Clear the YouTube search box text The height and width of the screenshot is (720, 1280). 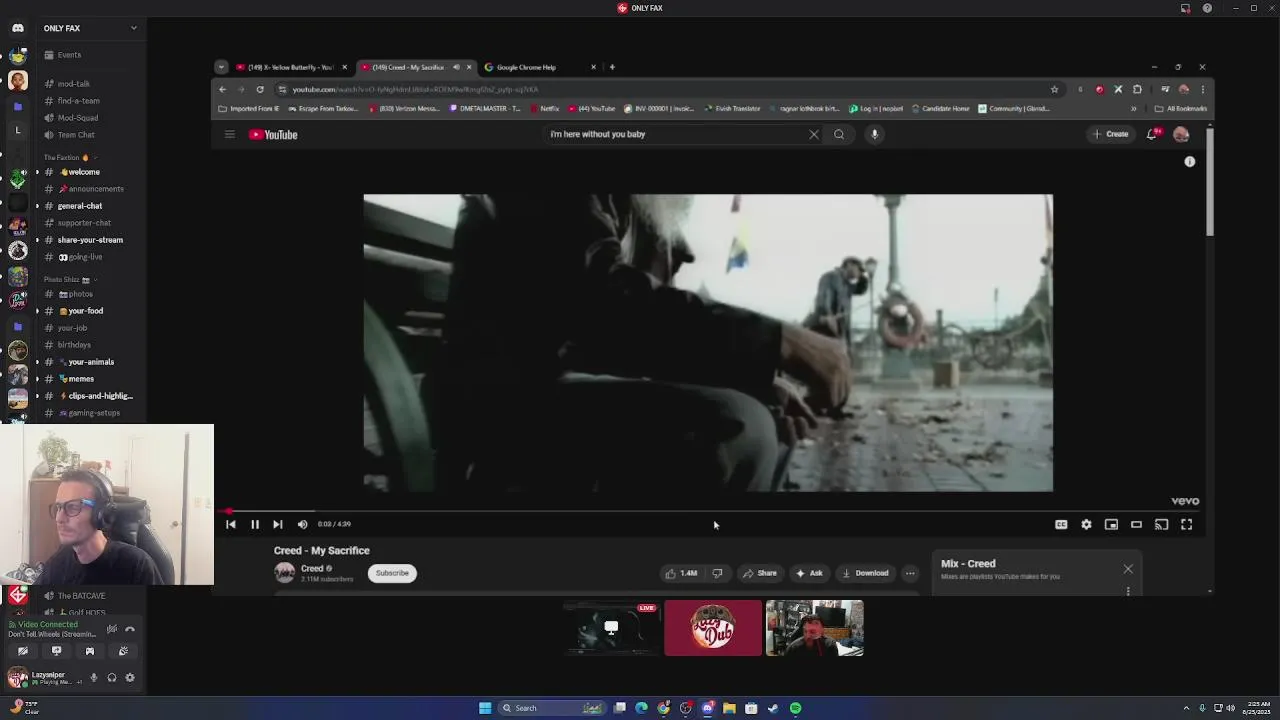coord(814,134)
